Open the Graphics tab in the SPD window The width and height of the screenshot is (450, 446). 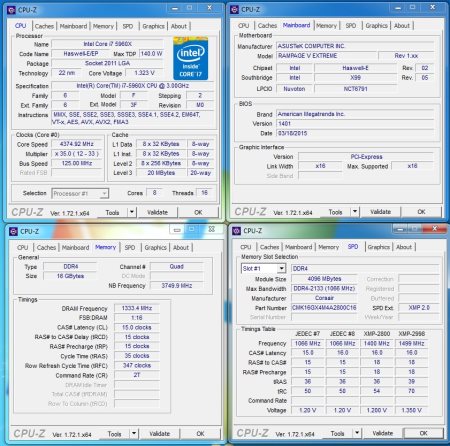click(379, 247)
